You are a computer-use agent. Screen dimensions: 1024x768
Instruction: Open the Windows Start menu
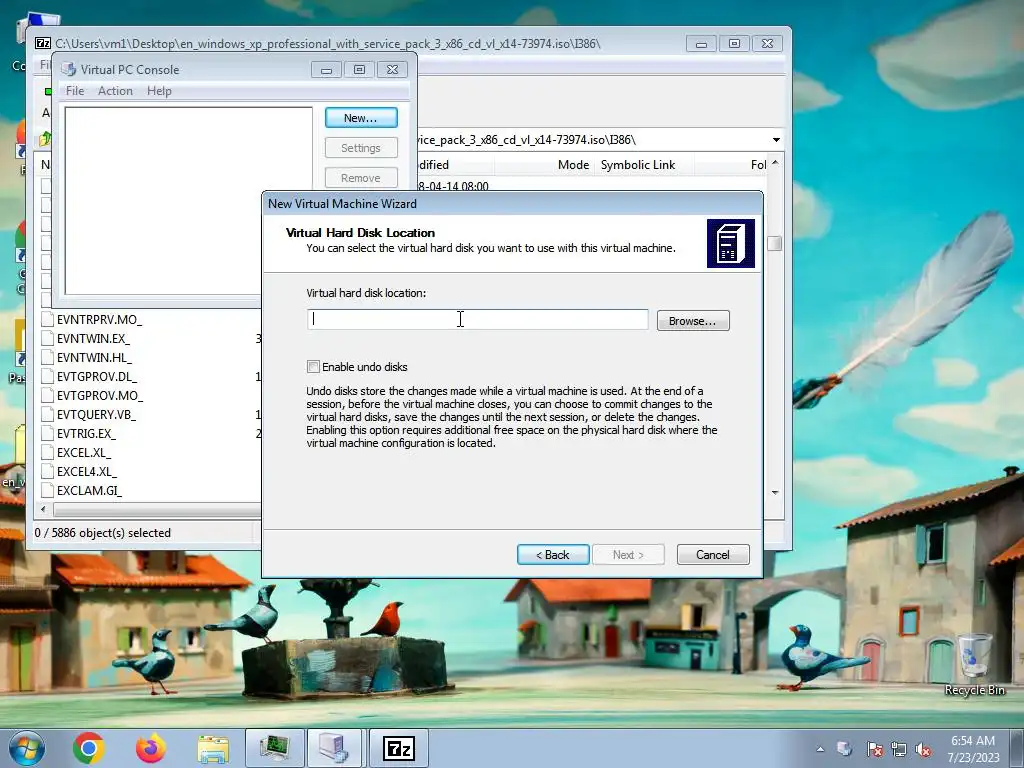coord(26,748)
